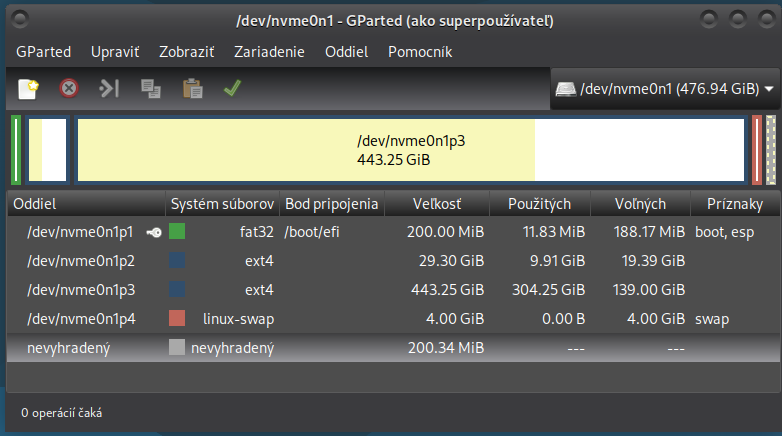The height and width of the screenshot is (436, 782).
Task: Click the key icon beside /dev/nvme0n1p1
Action: 153,232
